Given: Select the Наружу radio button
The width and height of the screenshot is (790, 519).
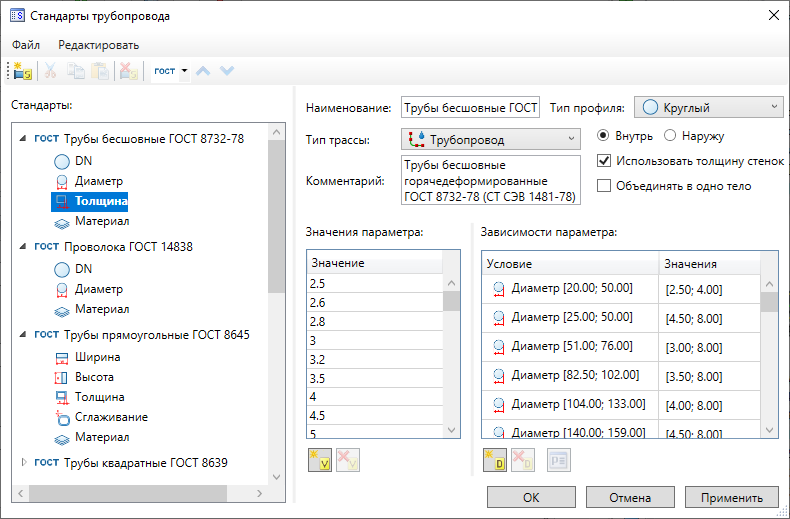Looking at the screenshot, I should coord(670,135).
